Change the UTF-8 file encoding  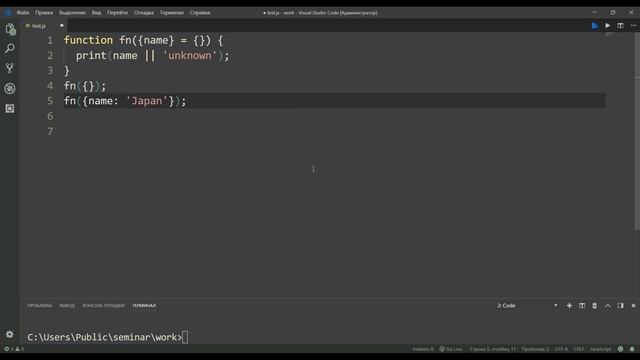[x=561, y=349]
